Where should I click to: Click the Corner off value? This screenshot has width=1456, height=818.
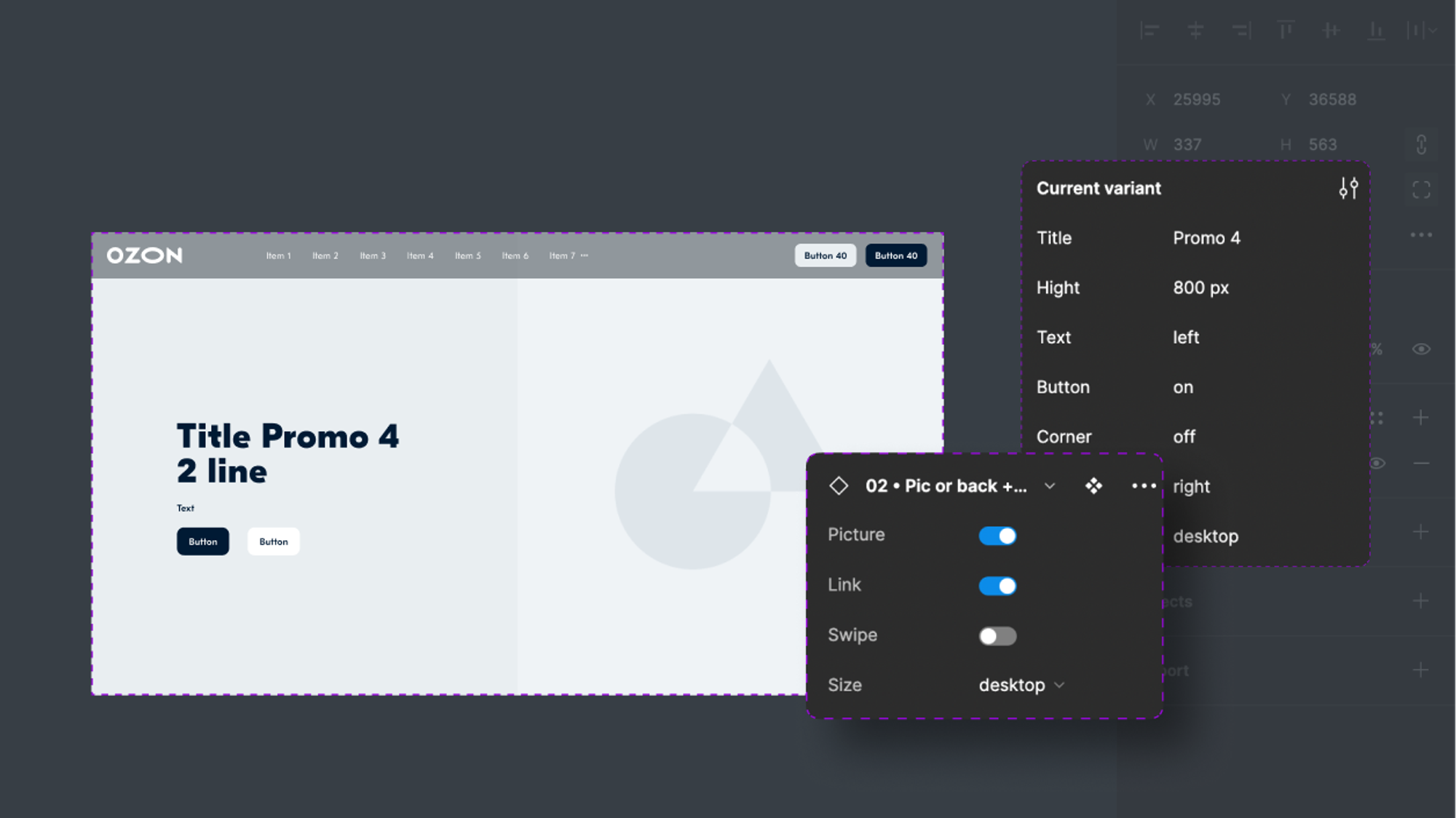click(1184, 437)
